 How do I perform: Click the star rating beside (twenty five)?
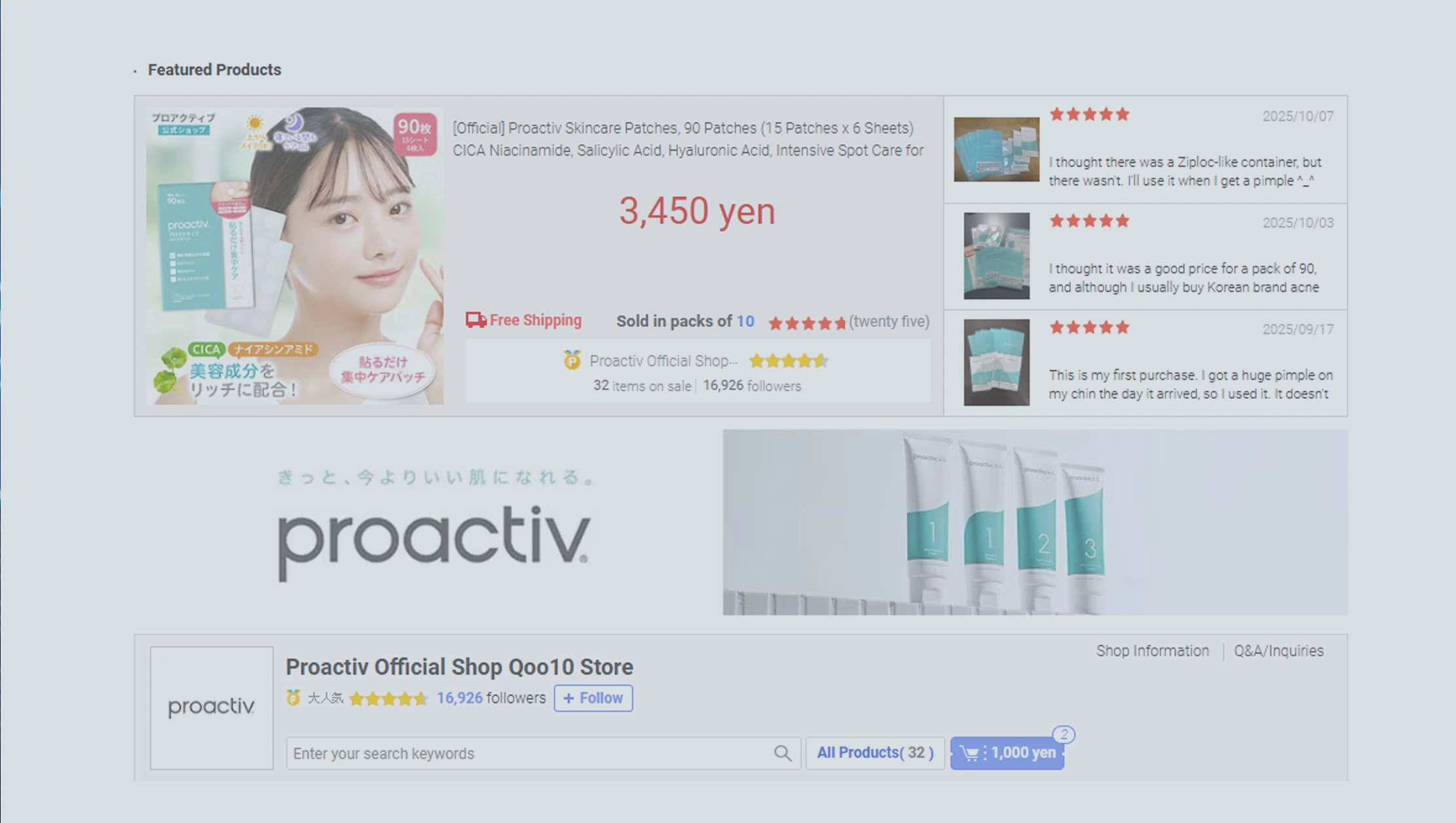pos(807,321)
